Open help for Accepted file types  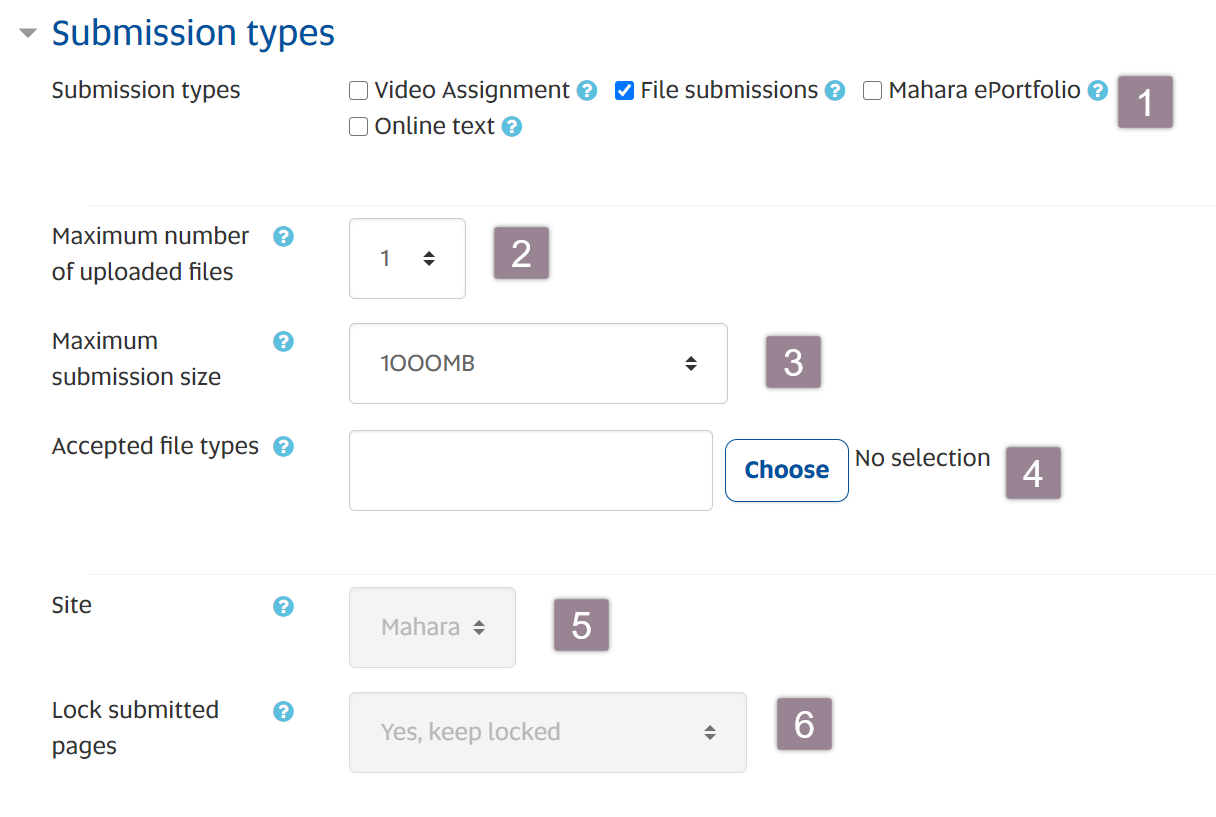point(283,447)
